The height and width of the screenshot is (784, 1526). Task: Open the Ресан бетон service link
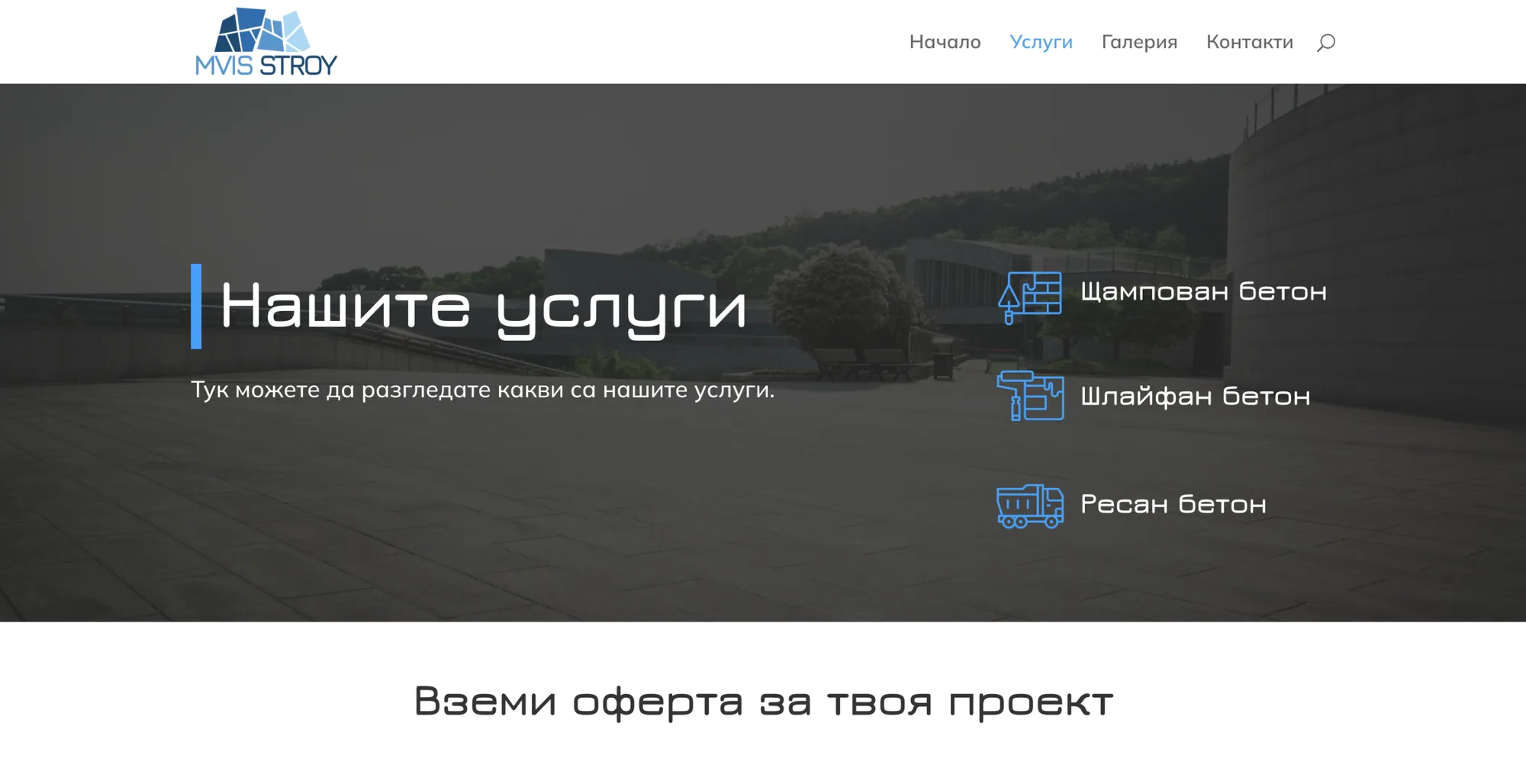[1173, 504]
